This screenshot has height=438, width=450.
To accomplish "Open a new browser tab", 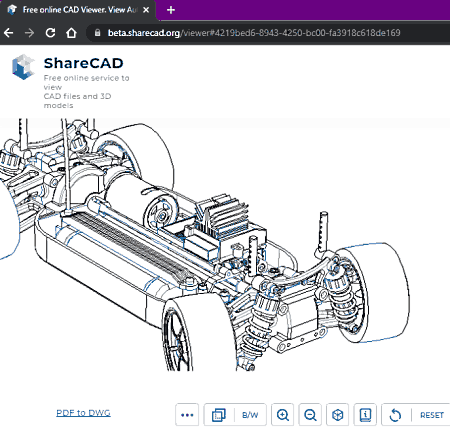I will (x=171, y=10).
